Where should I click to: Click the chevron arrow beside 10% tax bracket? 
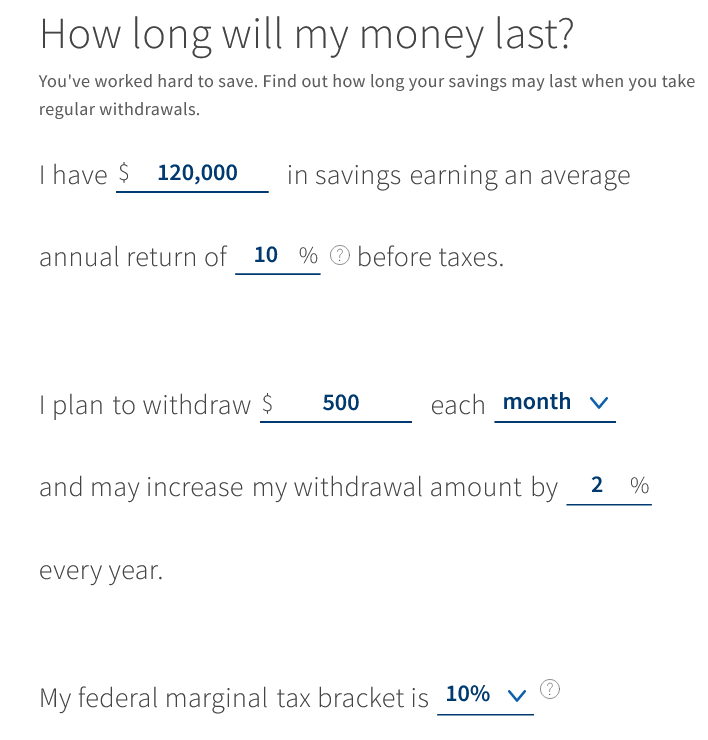coord(516,695)
